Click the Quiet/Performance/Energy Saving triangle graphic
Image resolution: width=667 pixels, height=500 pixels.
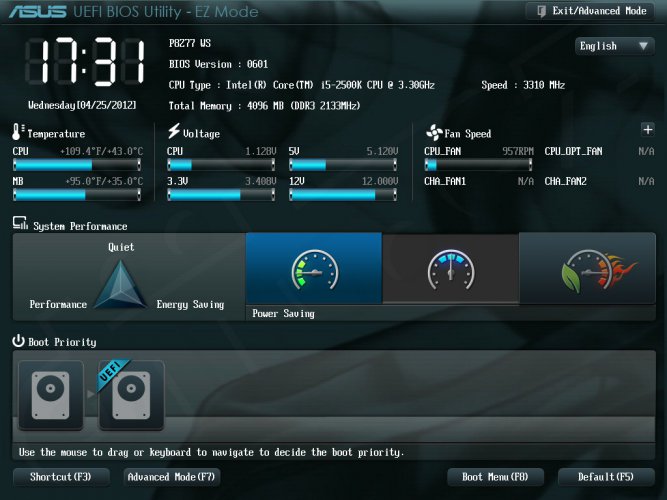coord(120,285)
